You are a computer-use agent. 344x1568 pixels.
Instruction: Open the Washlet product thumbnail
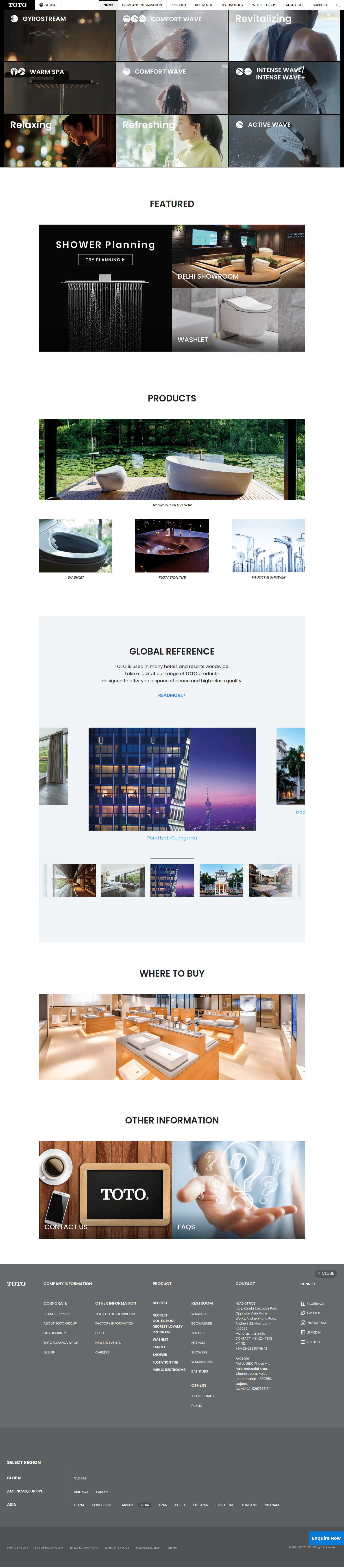click(x=76, y=545)
